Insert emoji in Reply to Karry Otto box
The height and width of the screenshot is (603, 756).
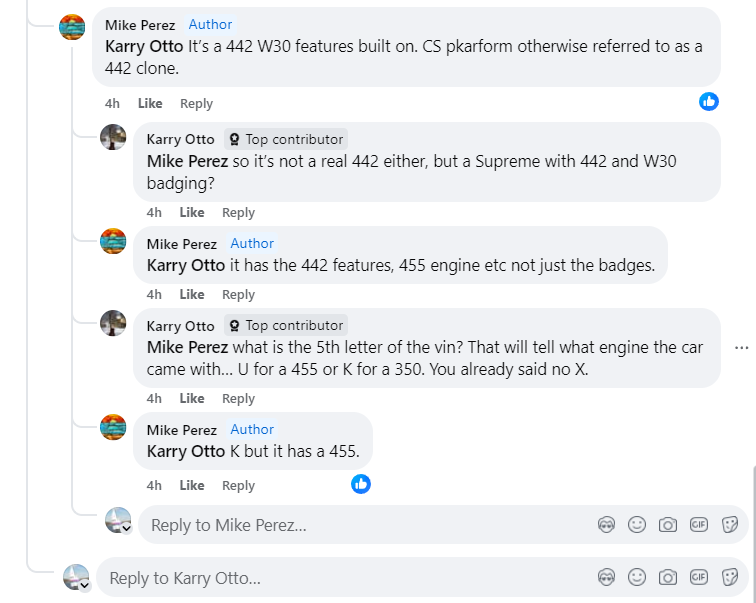(636, 577)
